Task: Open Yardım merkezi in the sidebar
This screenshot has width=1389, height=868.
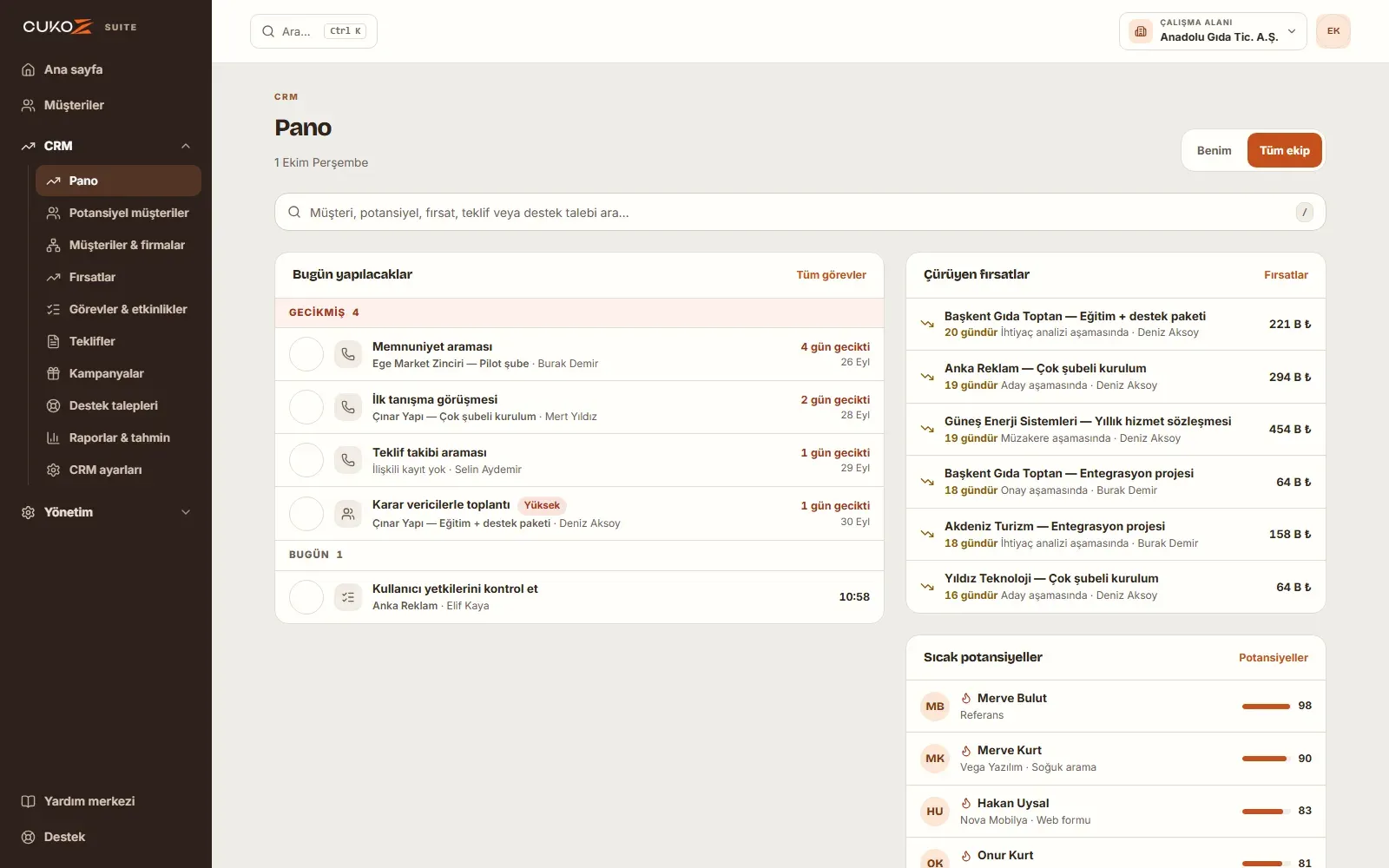Action: click(x=106, y=801)
